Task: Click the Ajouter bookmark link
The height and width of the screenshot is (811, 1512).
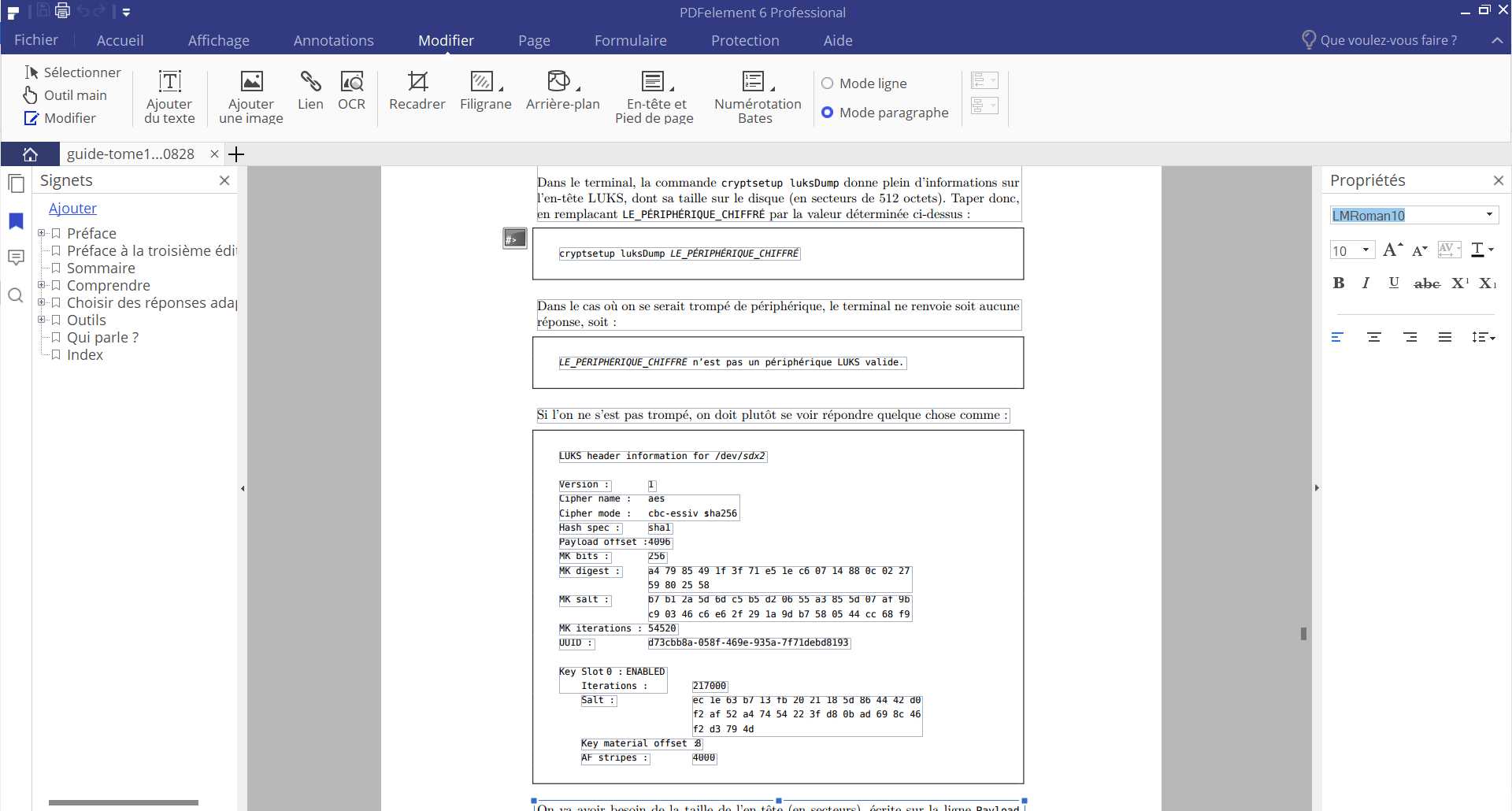Action: (x=72, y=209)
